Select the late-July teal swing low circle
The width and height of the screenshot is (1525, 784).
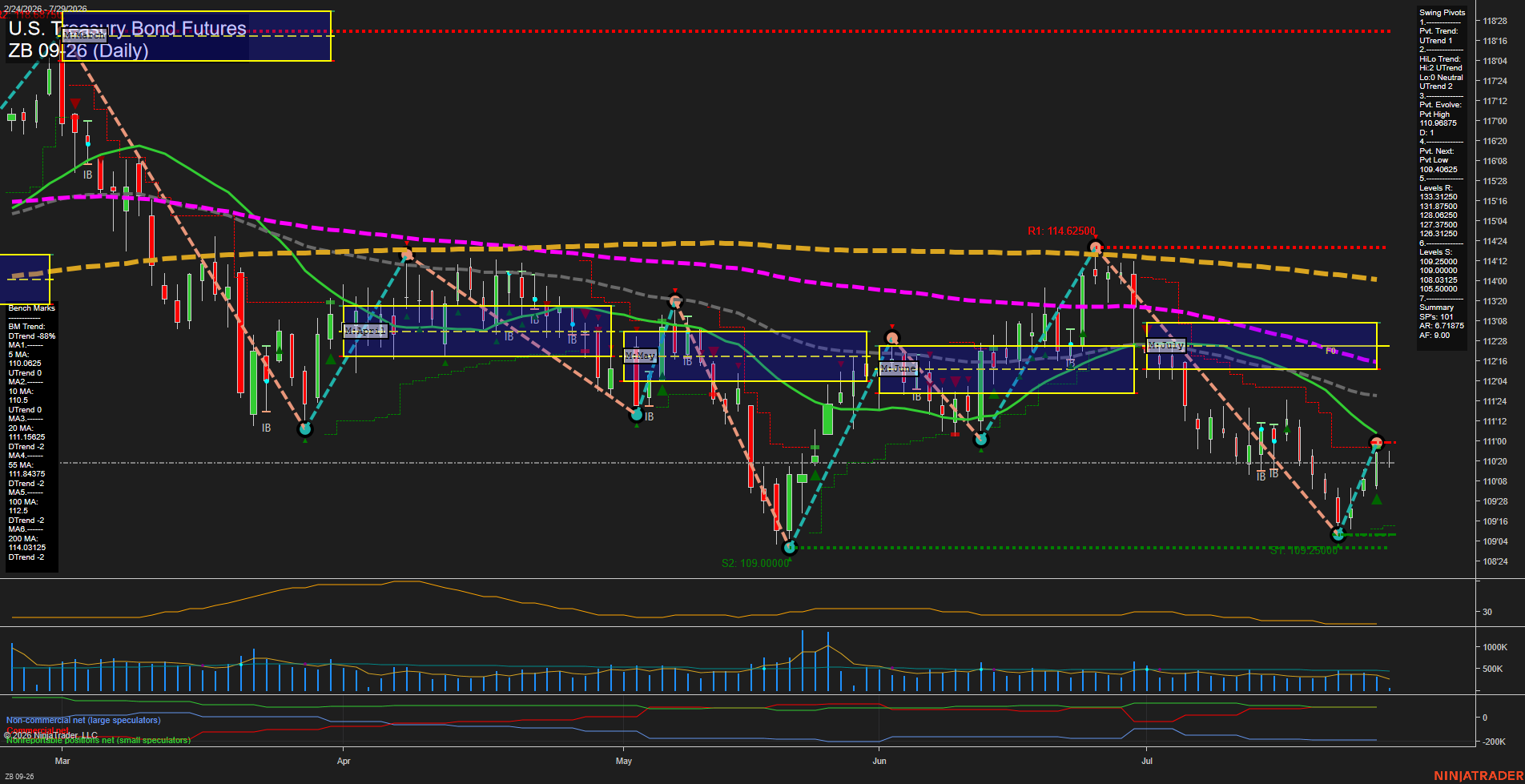(x=1338, y=534)
